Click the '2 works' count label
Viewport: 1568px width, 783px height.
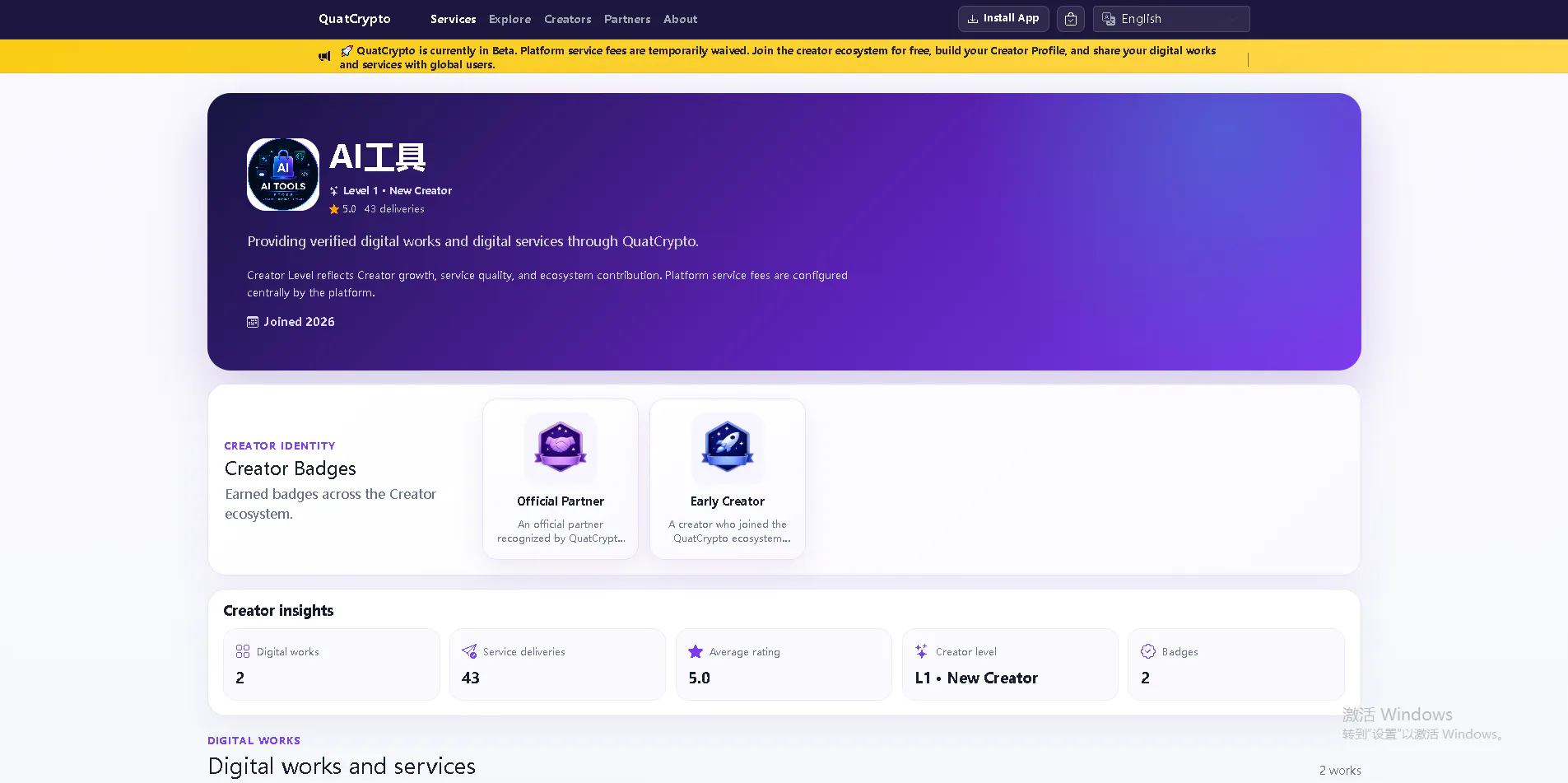[1340, 771]
